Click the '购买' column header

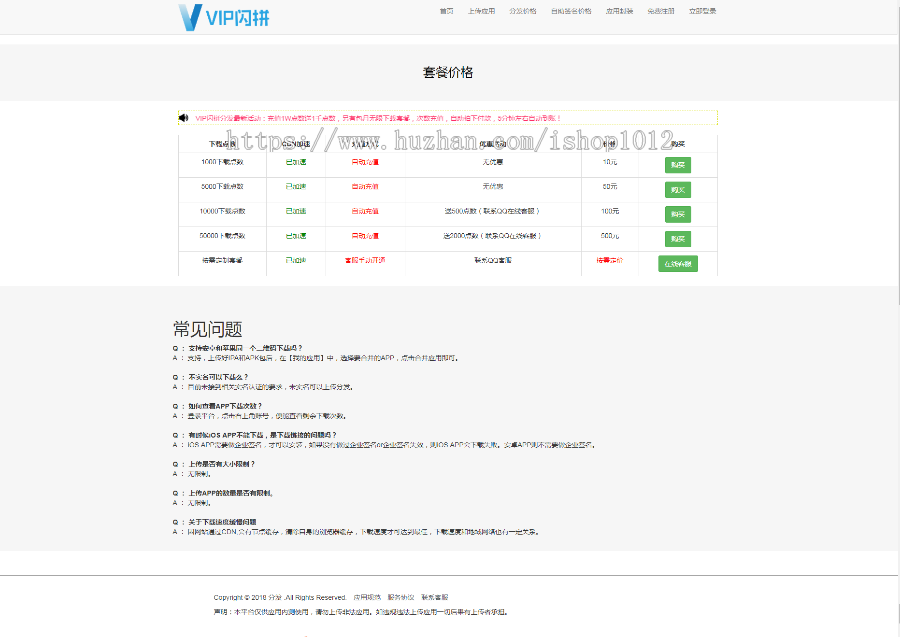point(678,143)
